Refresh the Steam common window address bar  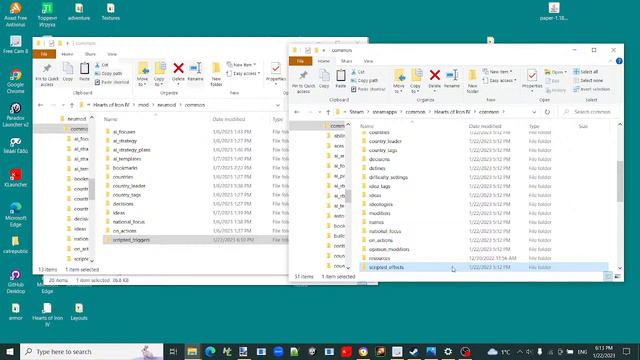[547, 112]
